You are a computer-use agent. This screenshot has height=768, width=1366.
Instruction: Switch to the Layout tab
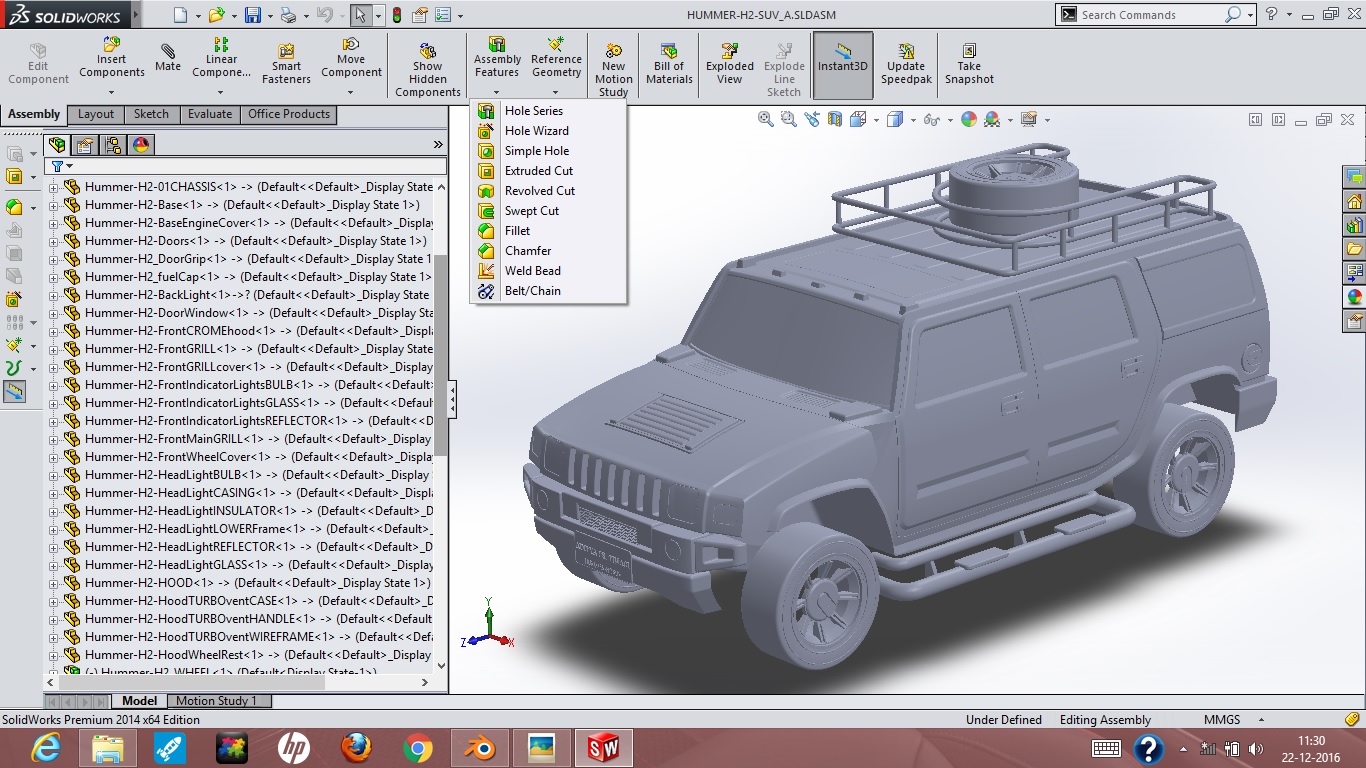click(96, 114)
